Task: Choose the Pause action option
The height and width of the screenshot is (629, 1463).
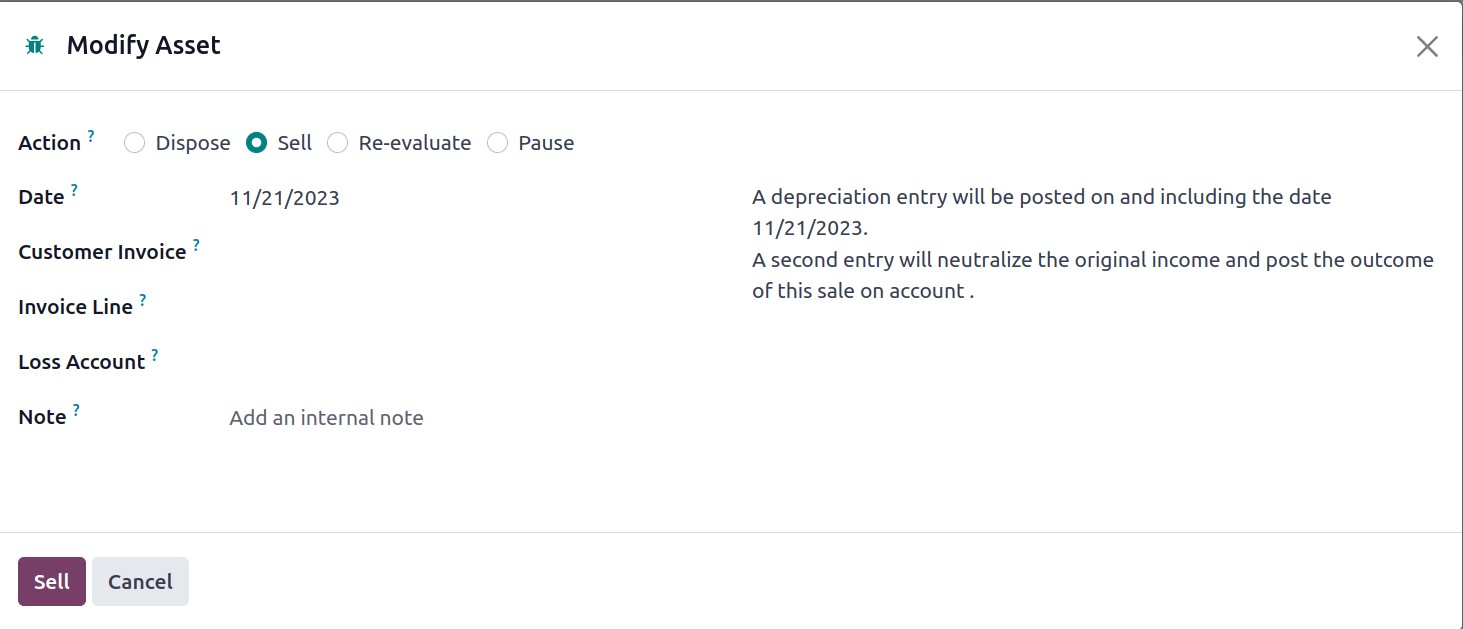Action: [497, 143]
